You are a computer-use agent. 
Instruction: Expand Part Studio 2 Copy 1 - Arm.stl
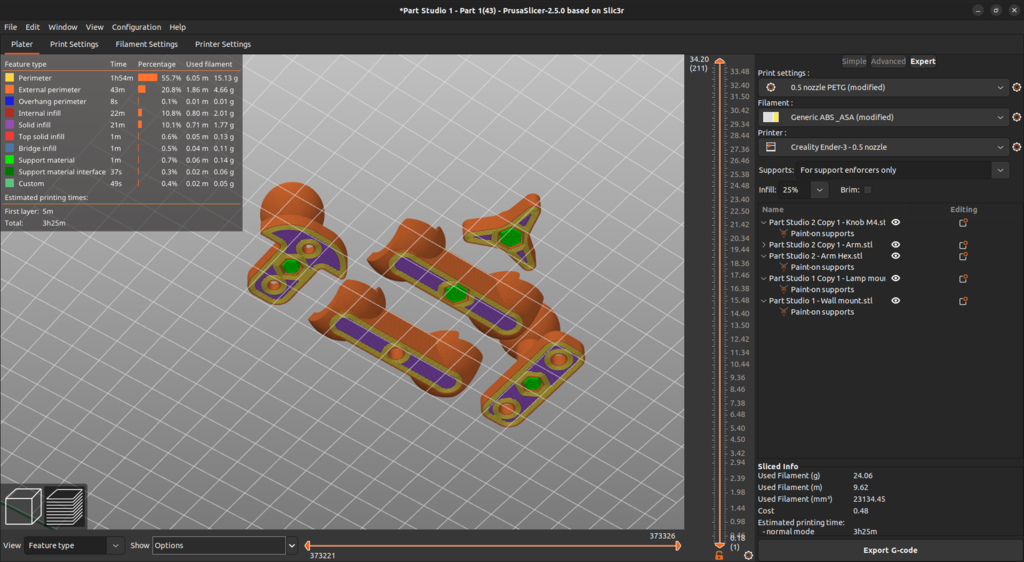tap(764, 245)
